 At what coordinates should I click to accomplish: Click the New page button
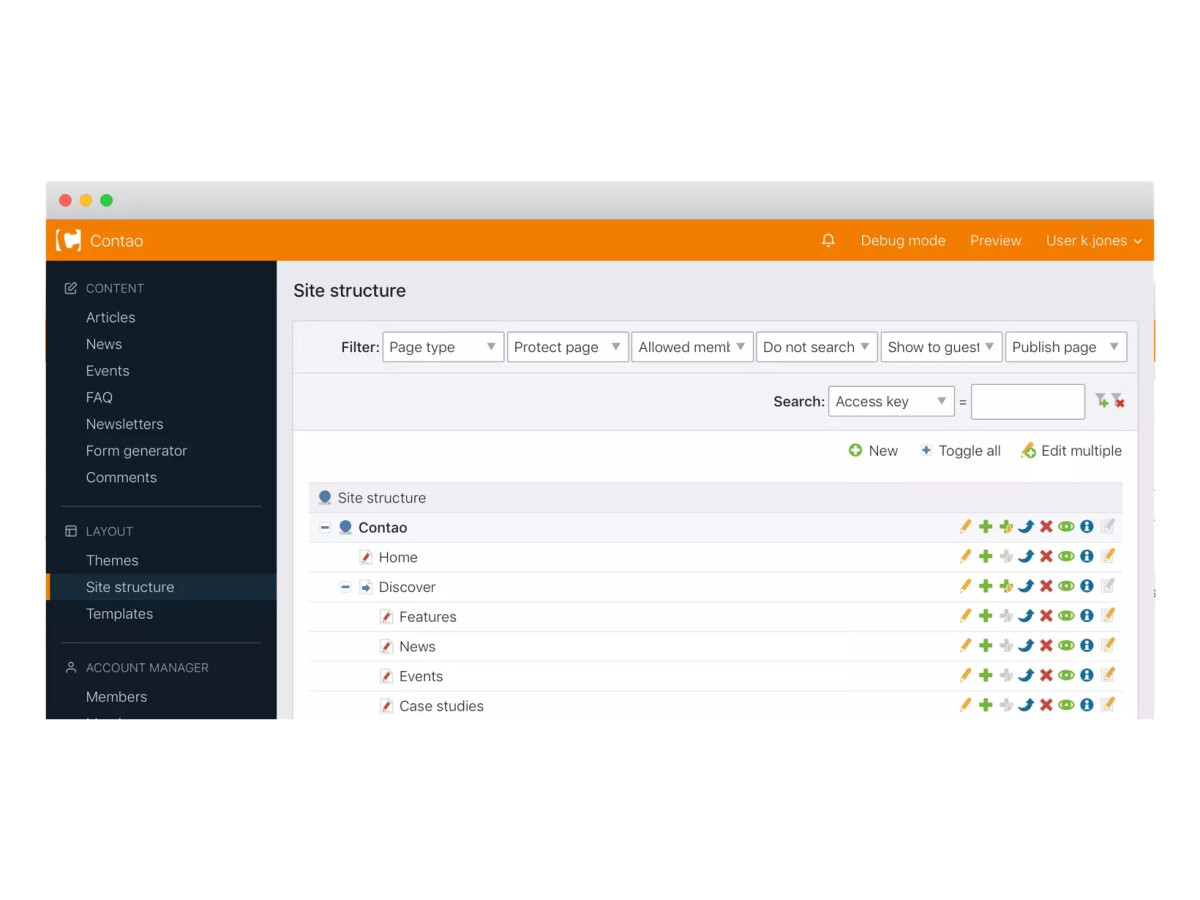point(873,451)
